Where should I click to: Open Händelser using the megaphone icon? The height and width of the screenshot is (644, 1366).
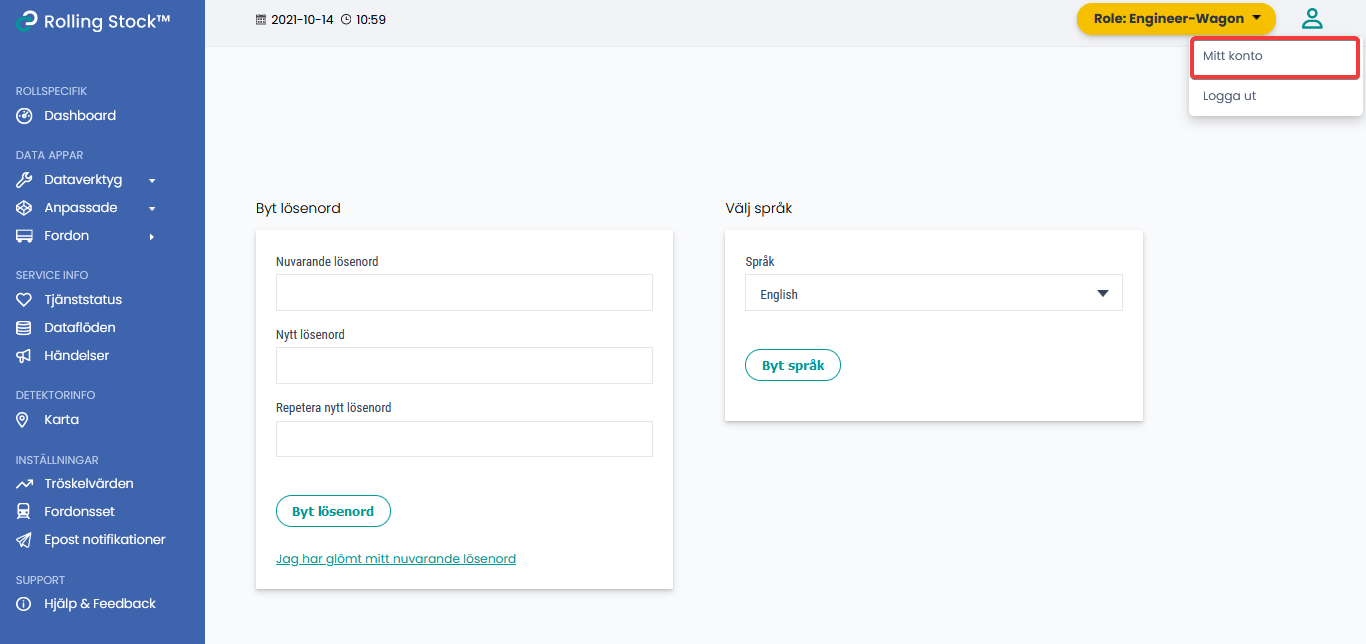22,355
